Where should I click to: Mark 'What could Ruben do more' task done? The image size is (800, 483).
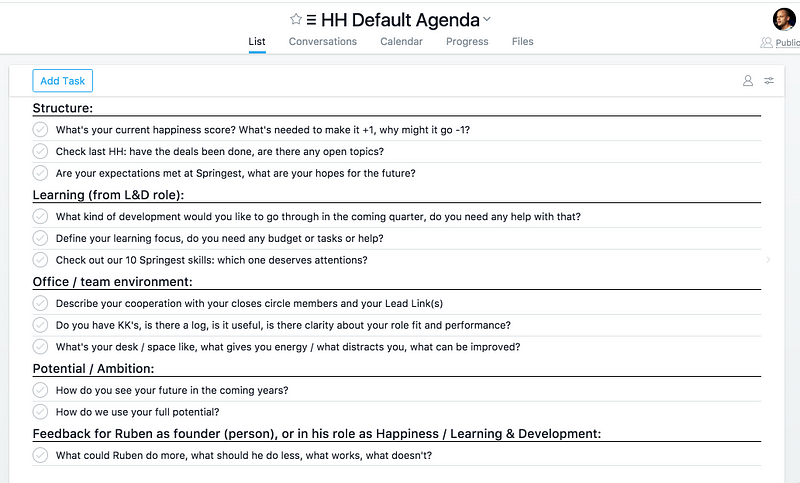tap(40, 455)
